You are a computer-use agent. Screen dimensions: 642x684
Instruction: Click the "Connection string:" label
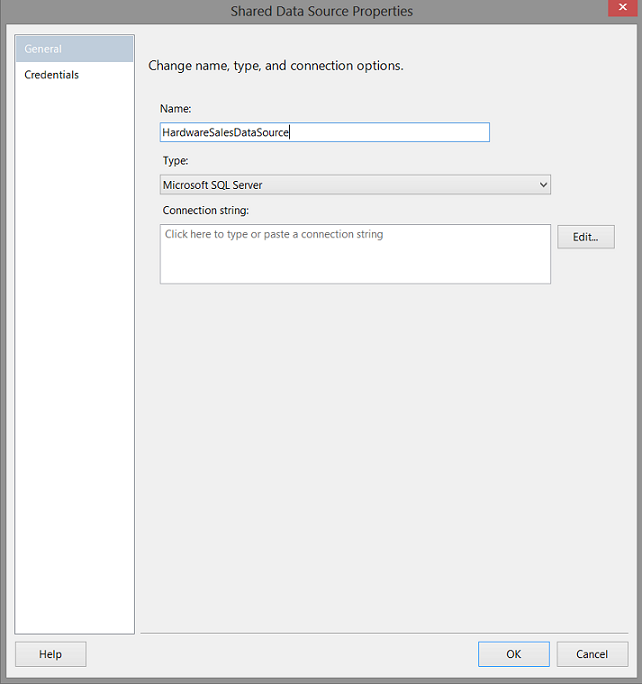click(x=205, y=211)
